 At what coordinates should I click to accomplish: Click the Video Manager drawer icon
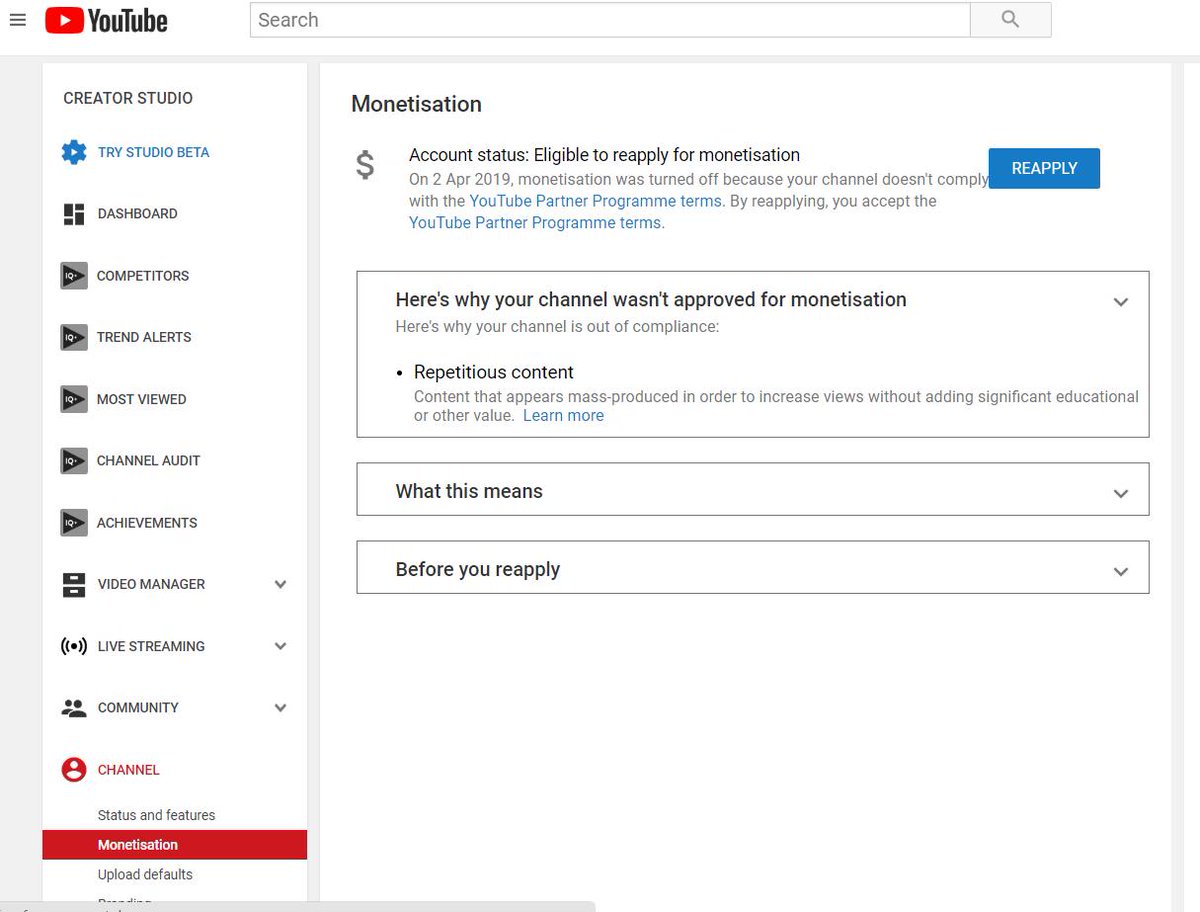[74, 585]
